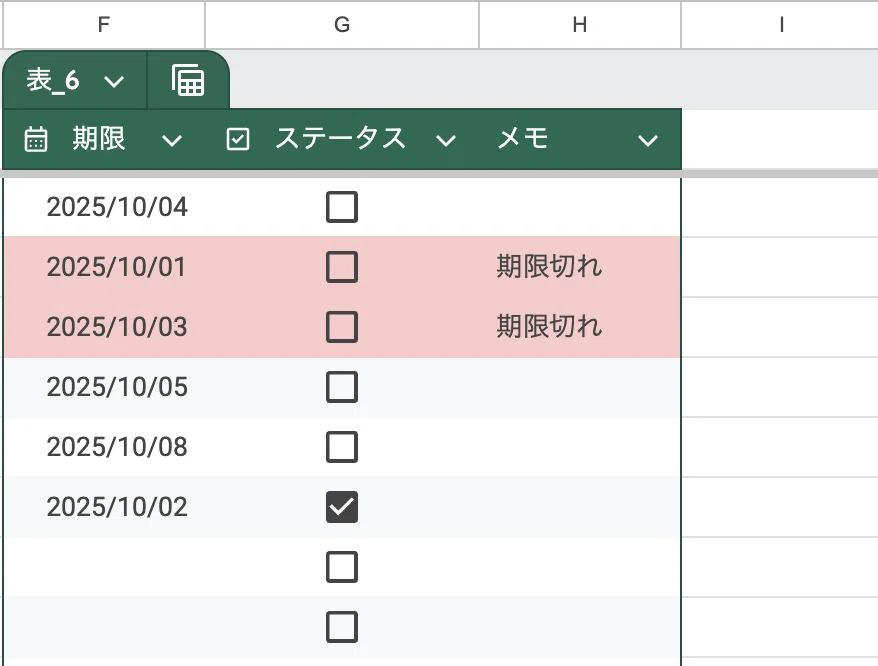Open the ステータス column dropdown arrow
The width and height of the screenshot is (878, 666).
(x=446, y=141)
